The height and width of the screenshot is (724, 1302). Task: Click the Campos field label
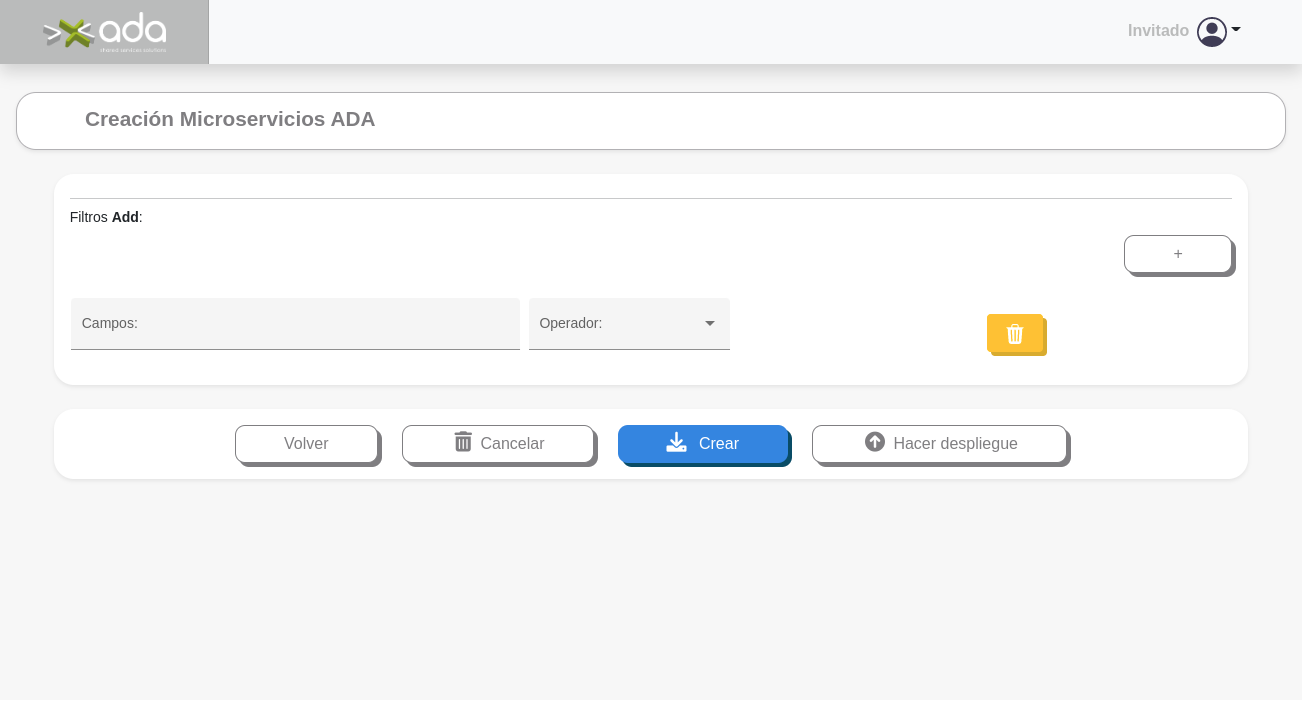pos(110,323)
